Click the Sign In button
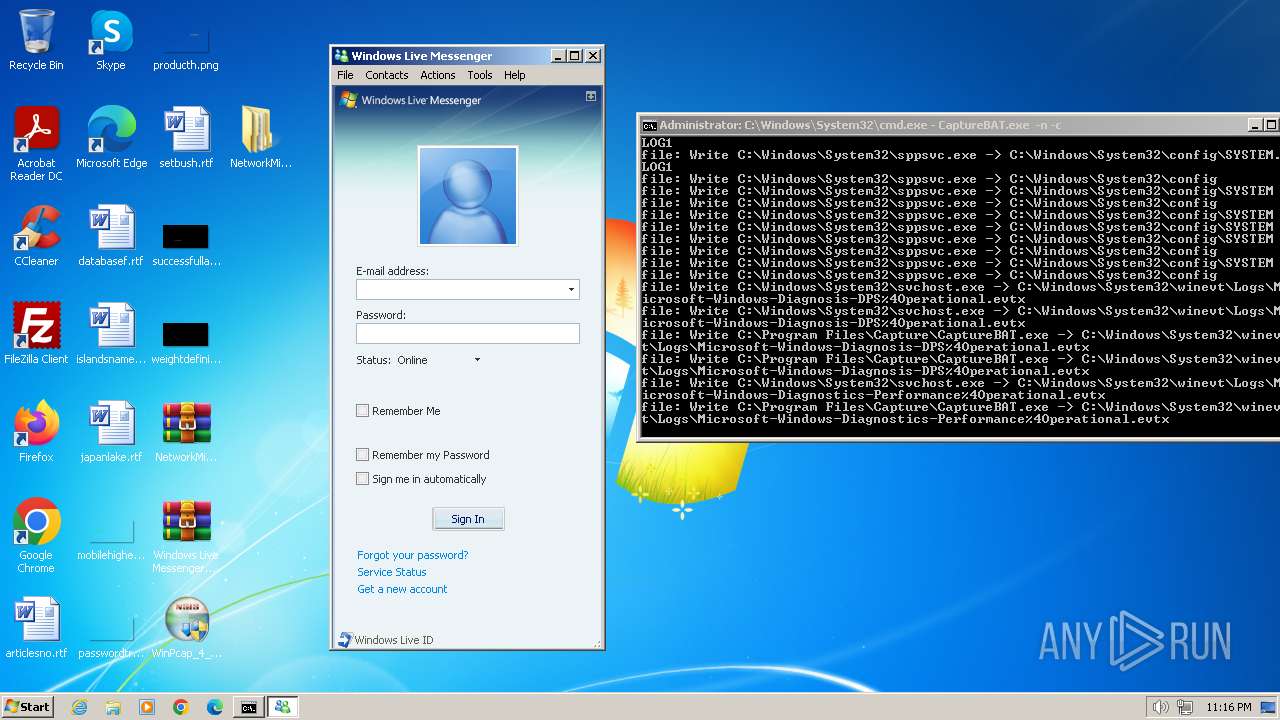This screenshot has width=1280, height=720. click(x=468, y=519)
